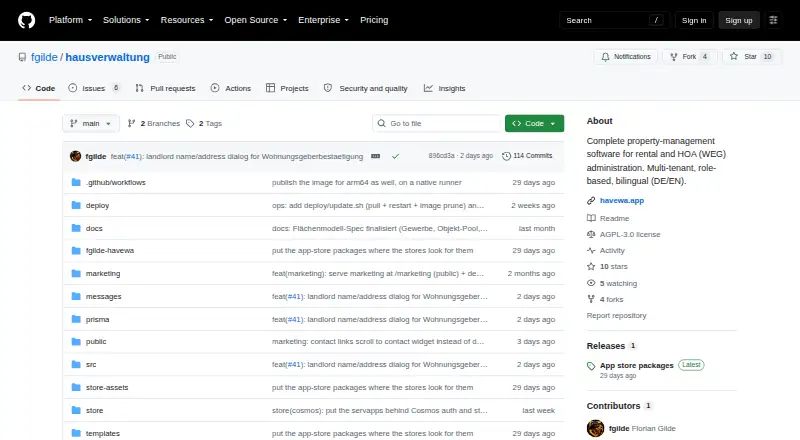
Task: Click fgilde's avatar in latest commit row
Action: [x=76, y=156]
